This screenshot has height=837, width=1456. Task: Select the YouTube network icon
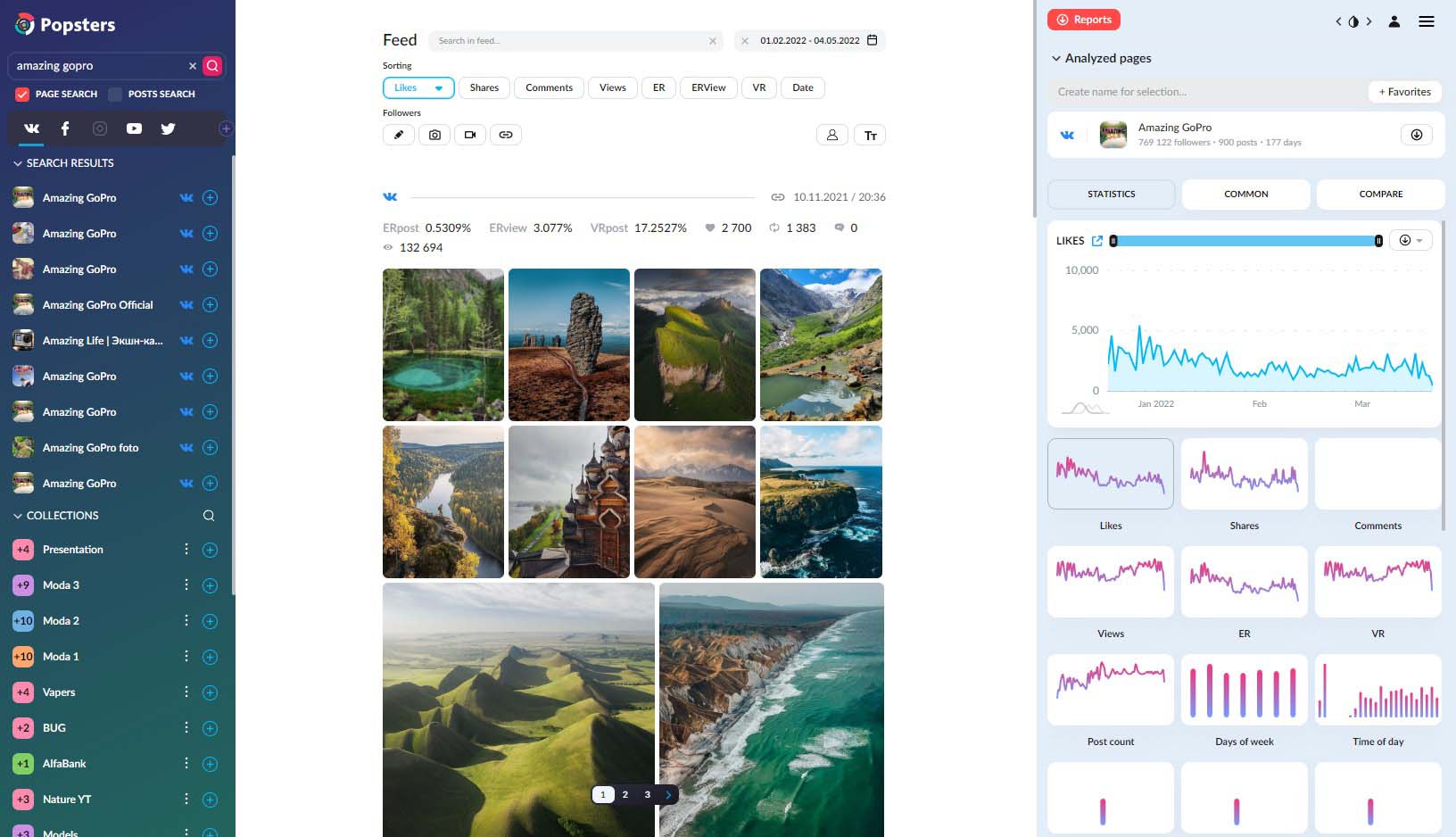[134, 128]
